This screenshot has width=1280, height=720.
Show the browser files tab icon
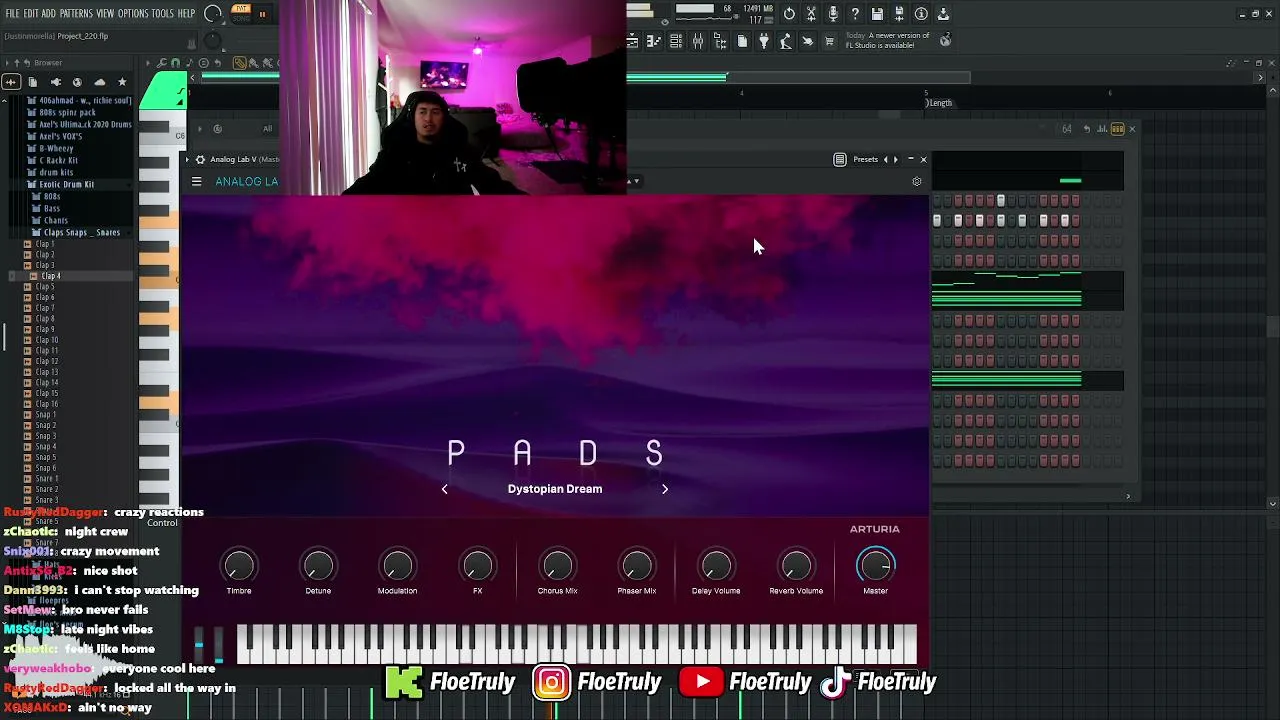[x=33, y=82]
